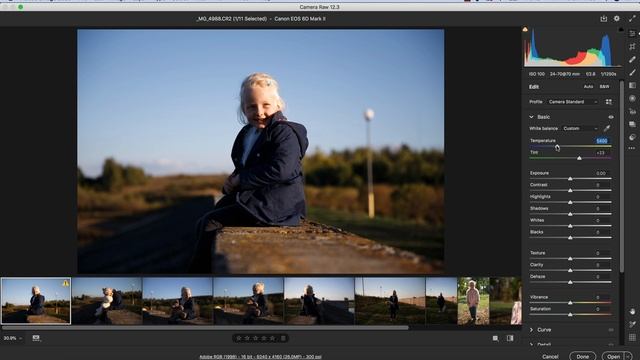The width and height of the screenshot is (640, 360).
Task: Select the Hand tool
Action: 632,311
